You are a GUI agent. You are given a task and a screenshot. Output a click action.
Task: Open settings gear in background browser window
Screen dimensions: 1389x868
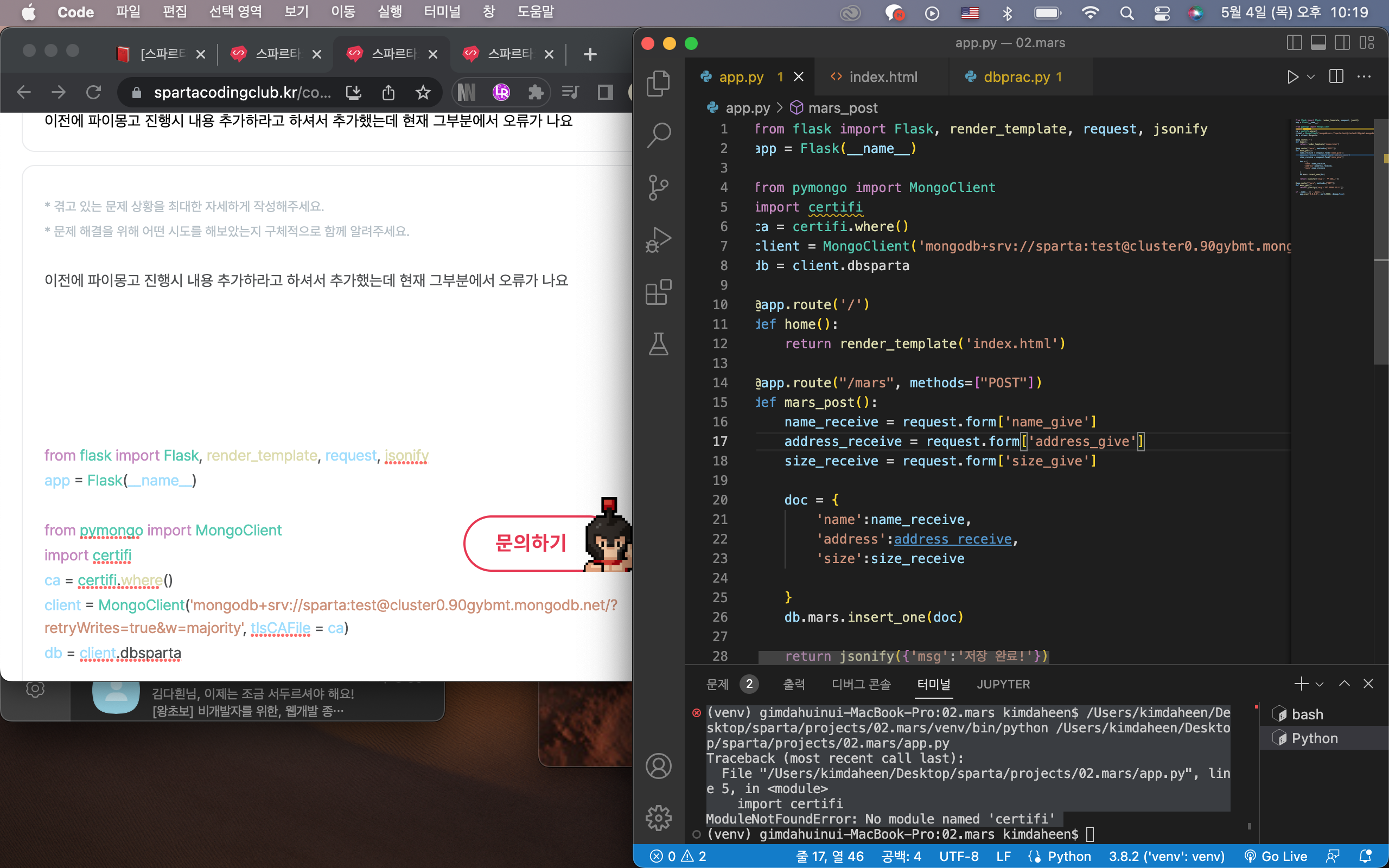click(35, 689)
